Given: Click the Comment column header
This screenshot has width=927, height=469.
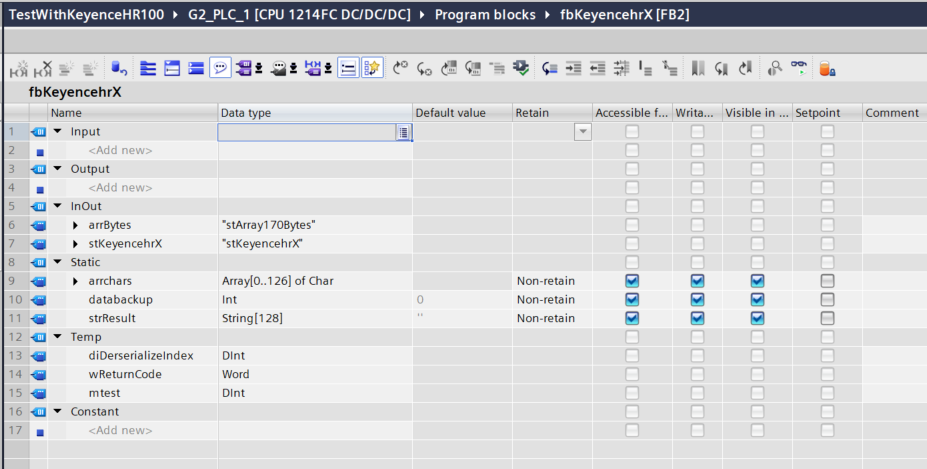Looking at the screenshot, I should pos(894,113).
